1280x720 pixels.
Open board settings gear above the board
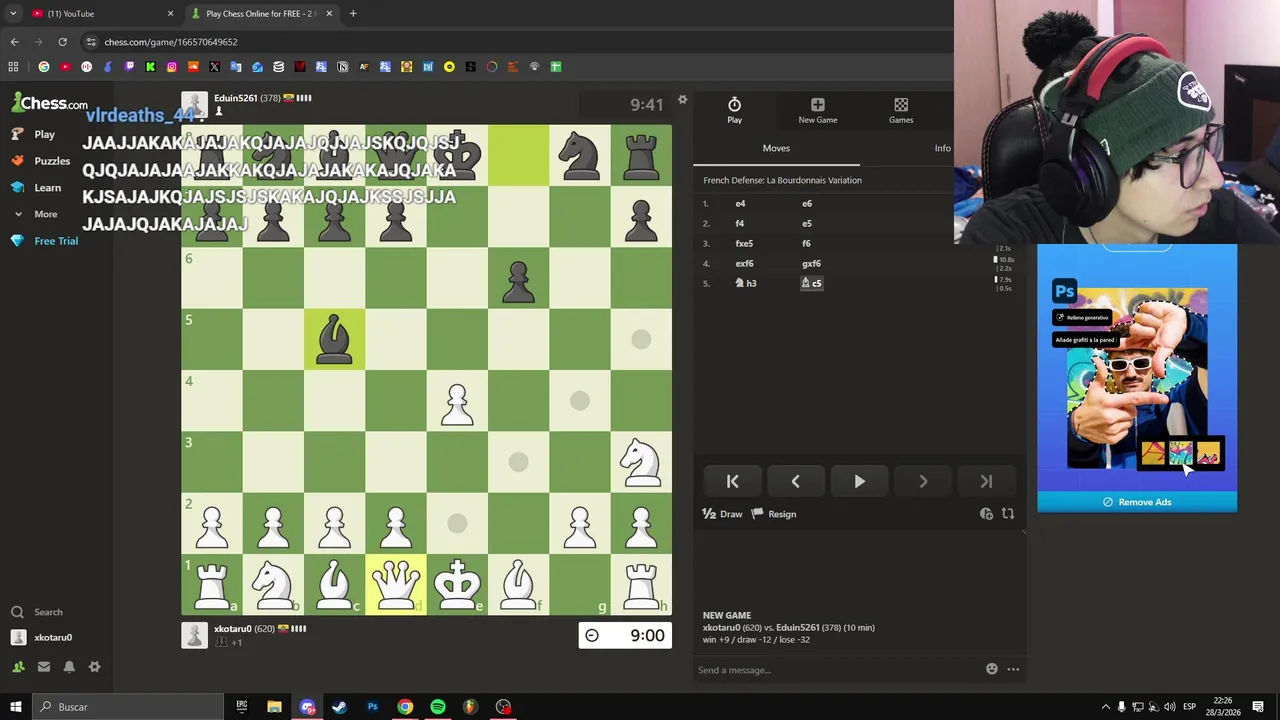[x=682, y=100]
